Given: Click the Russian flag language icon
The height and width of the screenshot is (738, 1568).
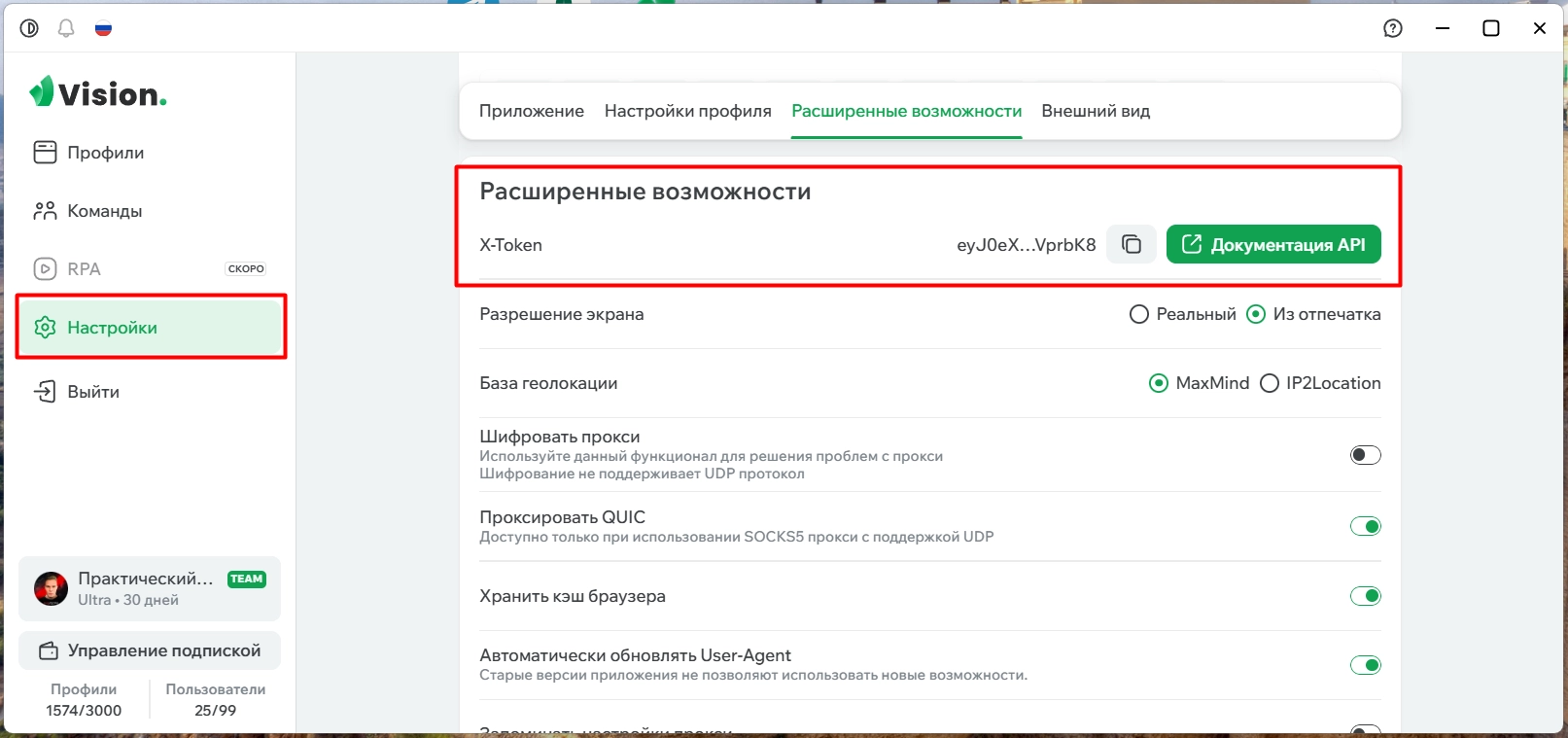Looking at the screenshot, I should [103, 28].
